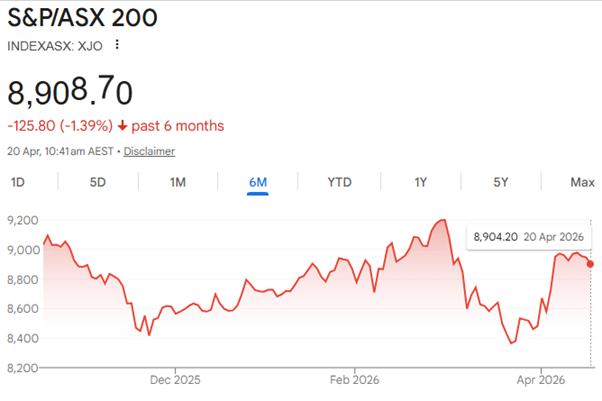The width and height of the screenshot is (602, 401).
Task: Switch the chart to YTD
Action: pyautogui.click(x=339, y=182)
